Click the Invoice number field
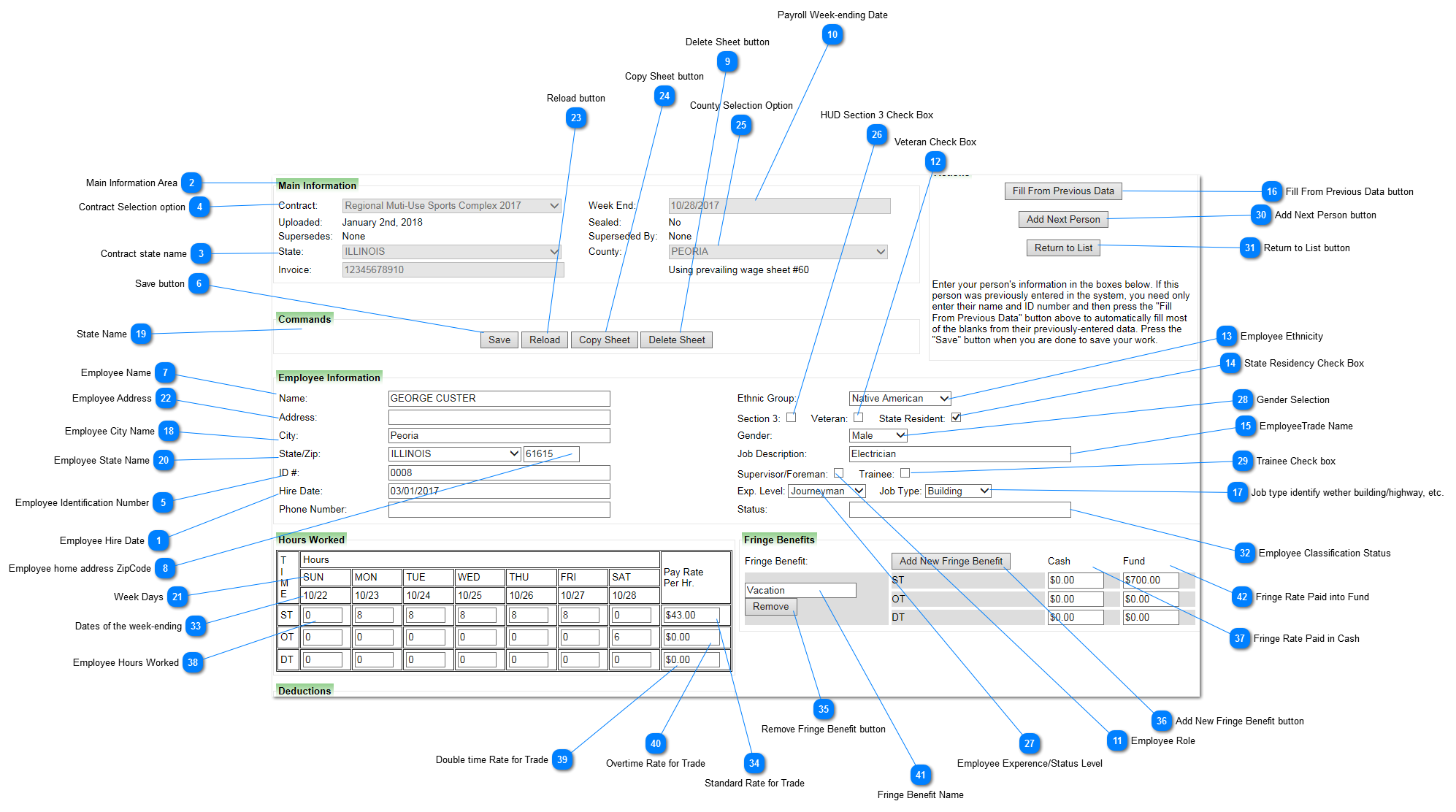The width and height of the screenshot is (1456, 812). (x=453, y=269)
